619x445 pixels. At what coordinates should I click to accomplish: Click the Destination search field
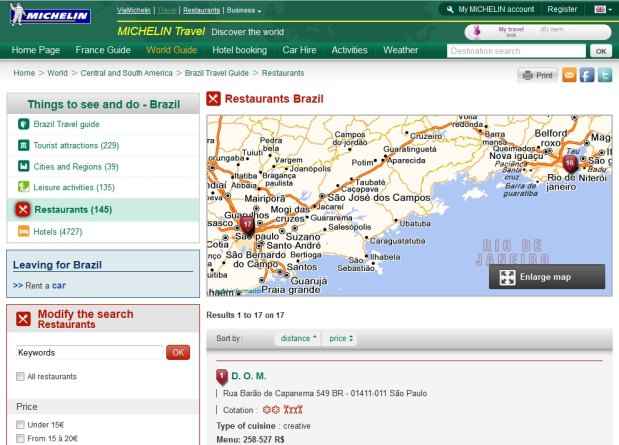tap(516, 51)
